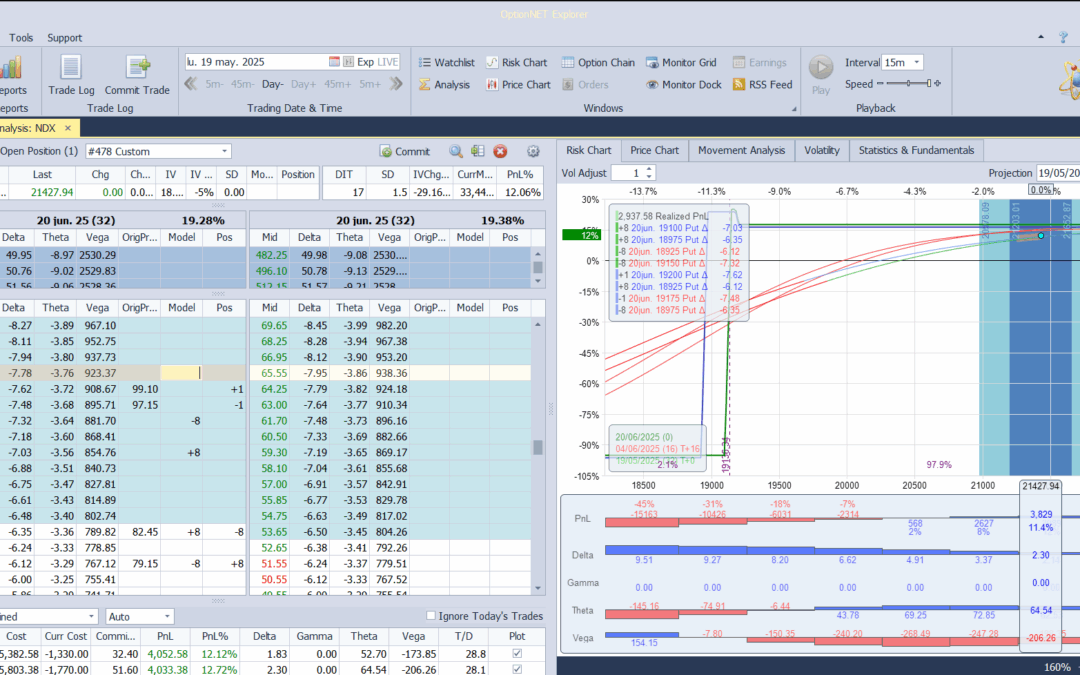Open Price Chart window from ribbon

point(518,84)
